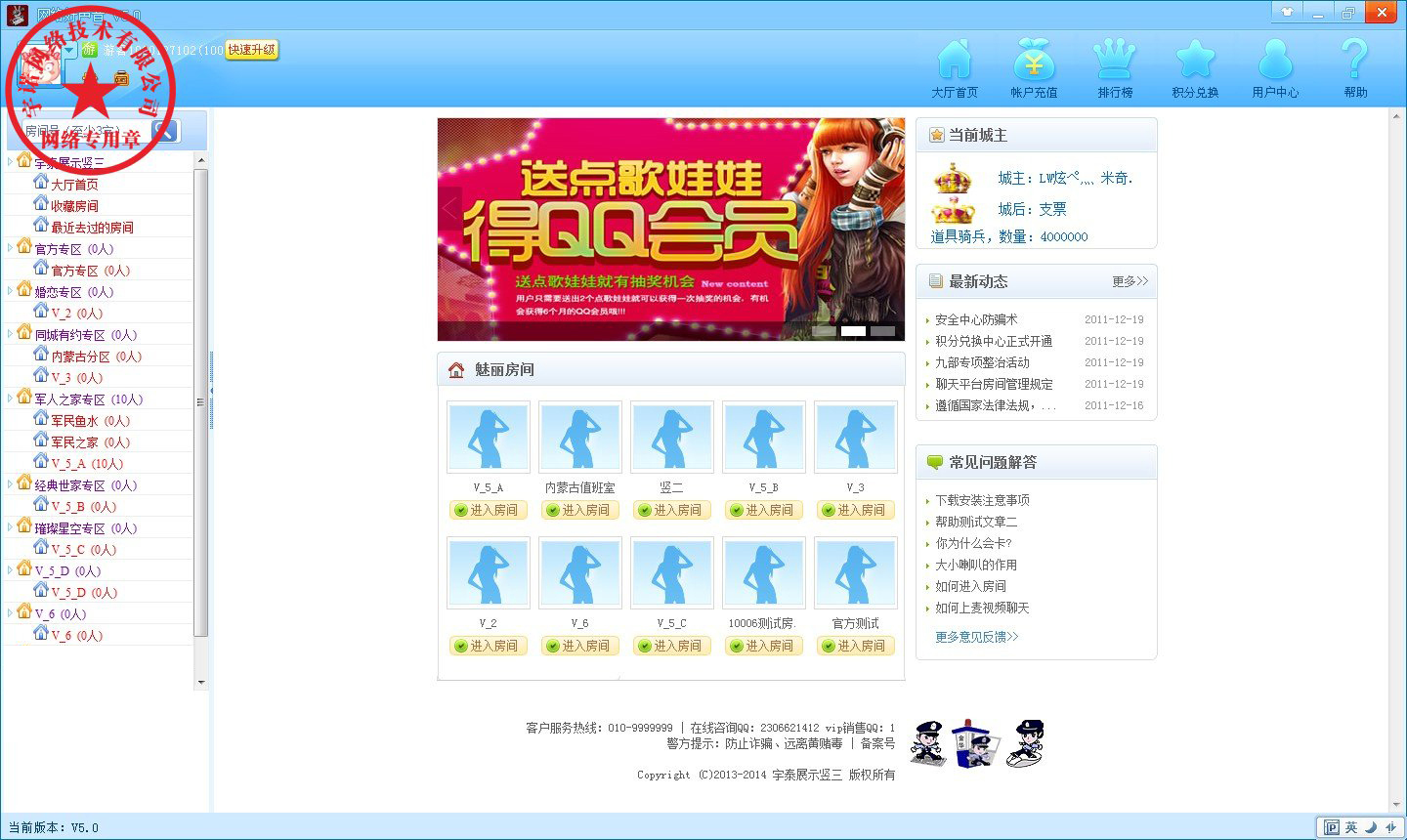Collapse the purple V_5_D category arrow
The height and width of the screenshot is (840, 1407).
point(10,570)
